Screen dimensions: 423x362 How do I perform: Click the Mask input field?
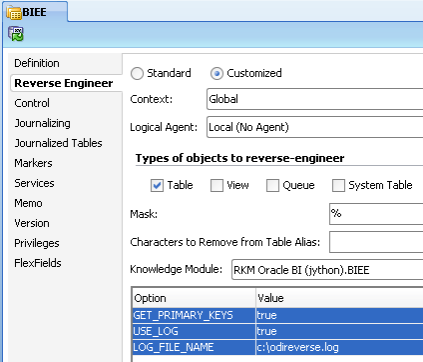click(x=376, y=214)
